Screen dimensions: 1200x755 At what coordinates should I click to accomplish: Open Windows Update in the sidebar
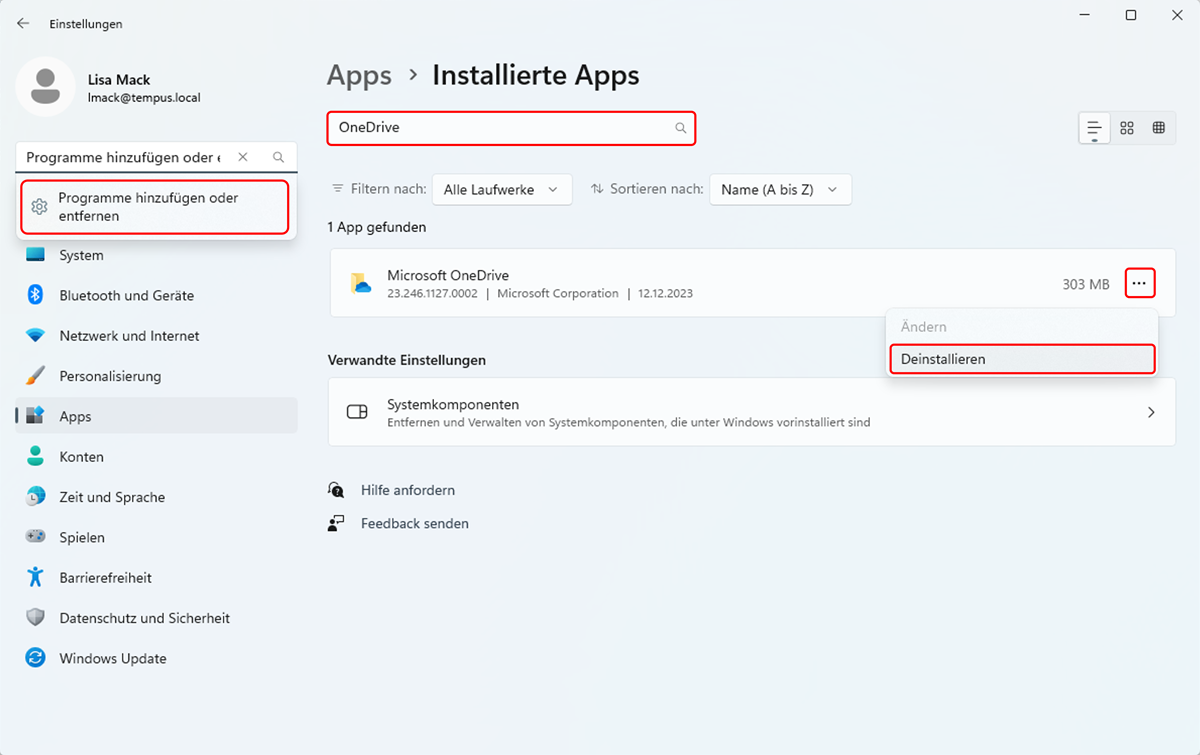click(x=157, y=658)
